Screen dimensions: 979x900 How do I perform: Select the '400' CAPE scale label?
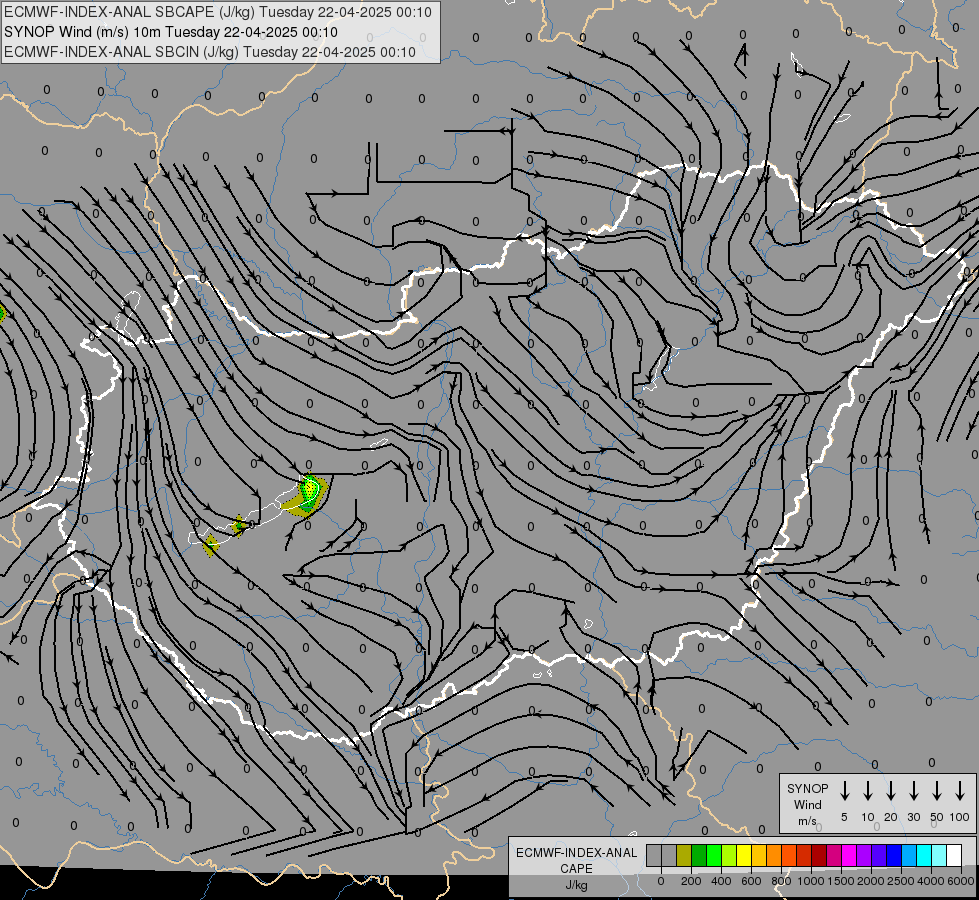coord(721,881)
